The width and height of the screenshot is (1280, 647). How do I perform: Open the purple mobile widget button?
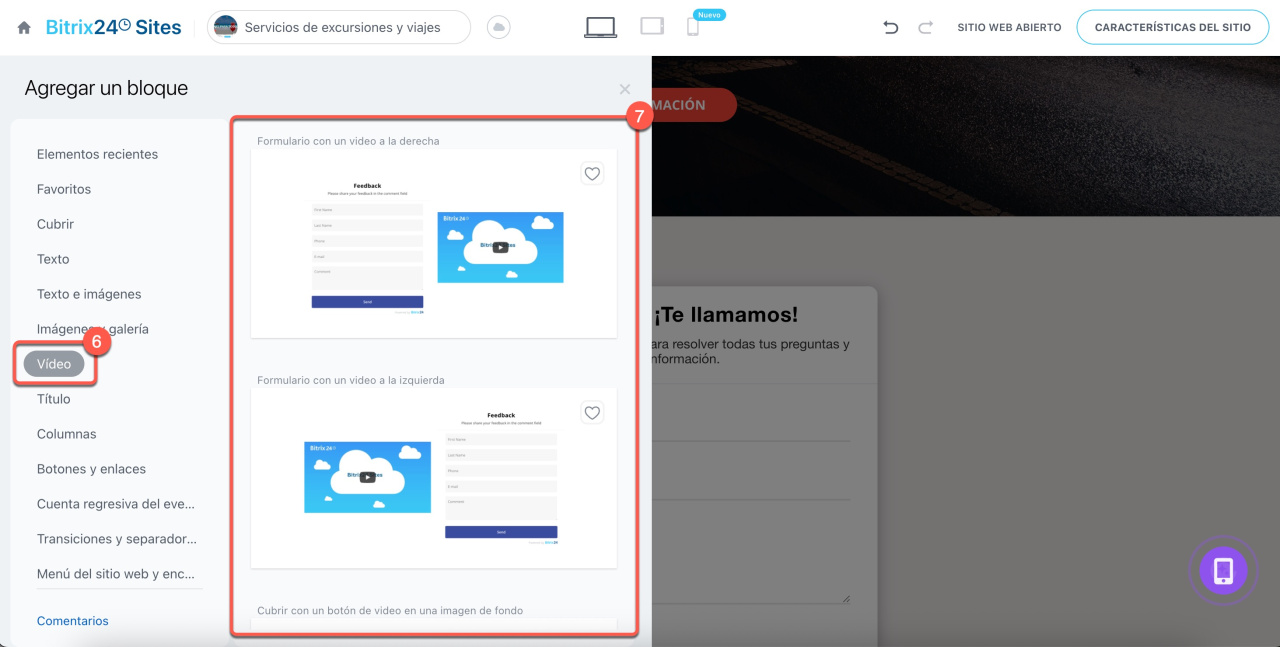1223,571
